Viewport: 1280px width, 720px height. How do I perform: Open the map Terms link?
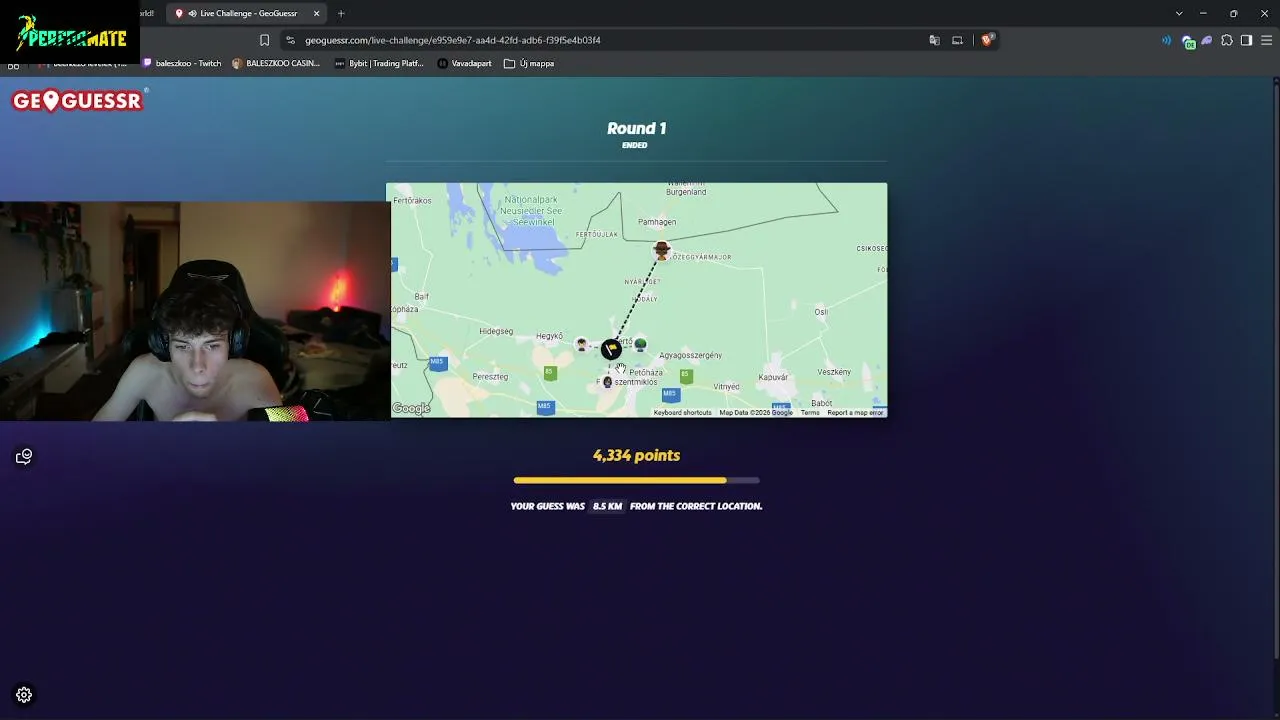(810, 413)
